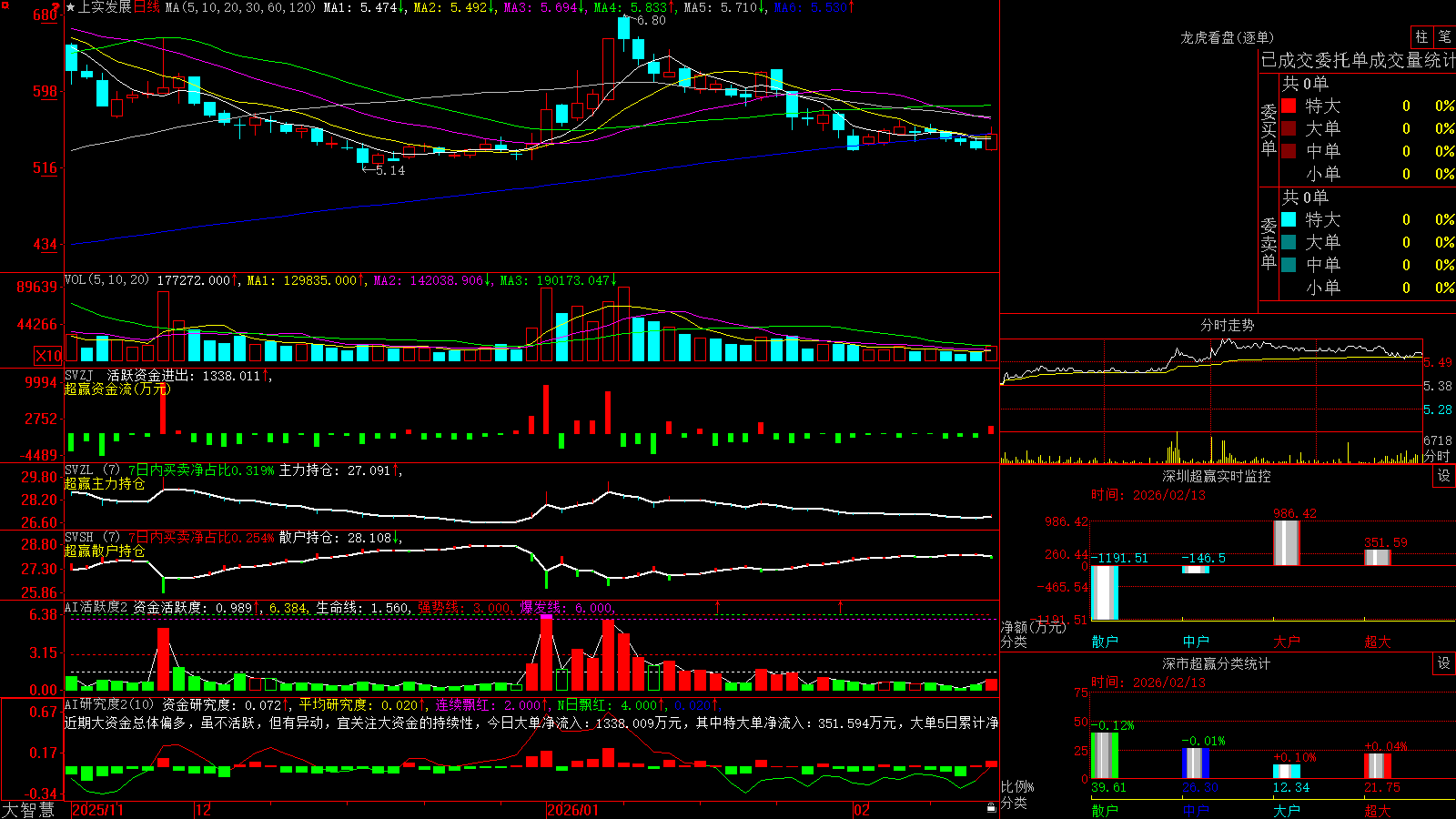Jump to 02 month marker on timeline
This screenshot has height=819, width=1456.
pos(862,810)
